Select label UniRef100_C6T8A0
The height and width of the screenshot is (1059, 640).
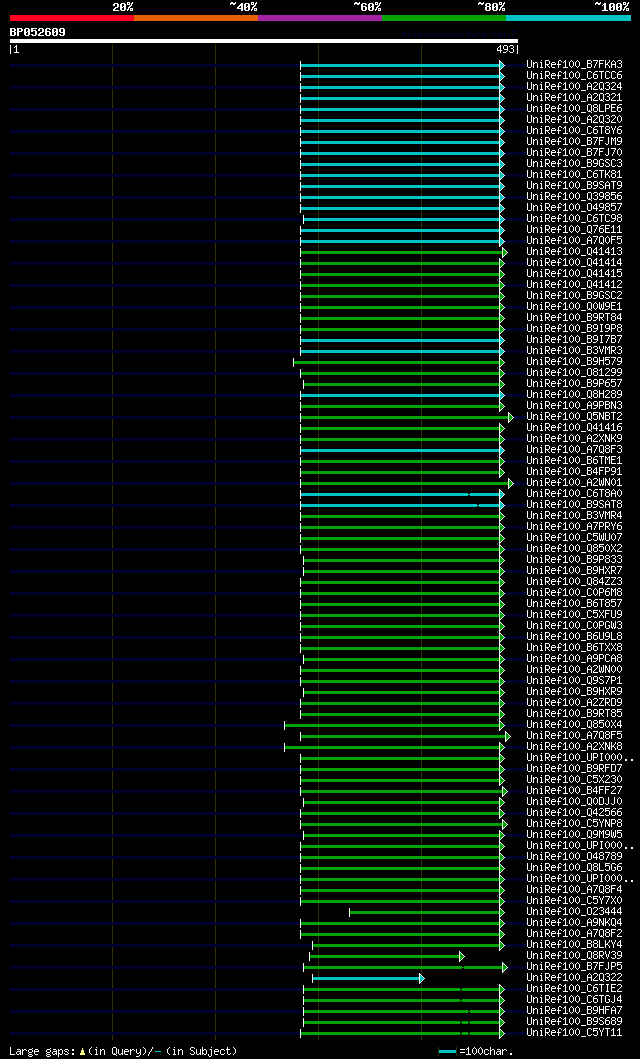click(x=575, y=494)
